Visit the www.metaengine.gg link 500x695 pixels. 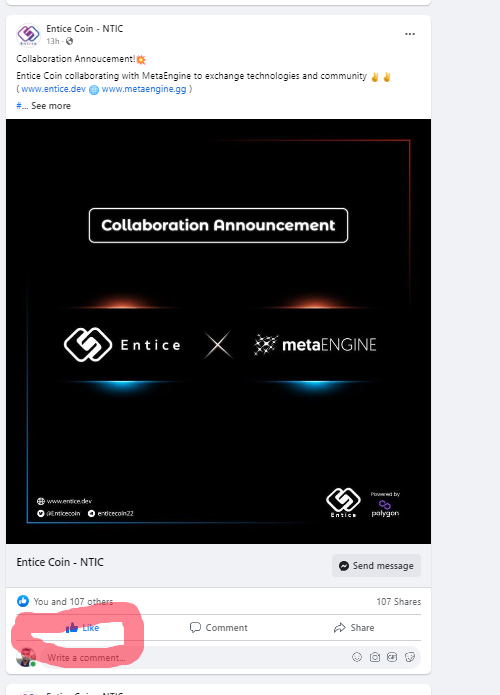pos(144,89)
